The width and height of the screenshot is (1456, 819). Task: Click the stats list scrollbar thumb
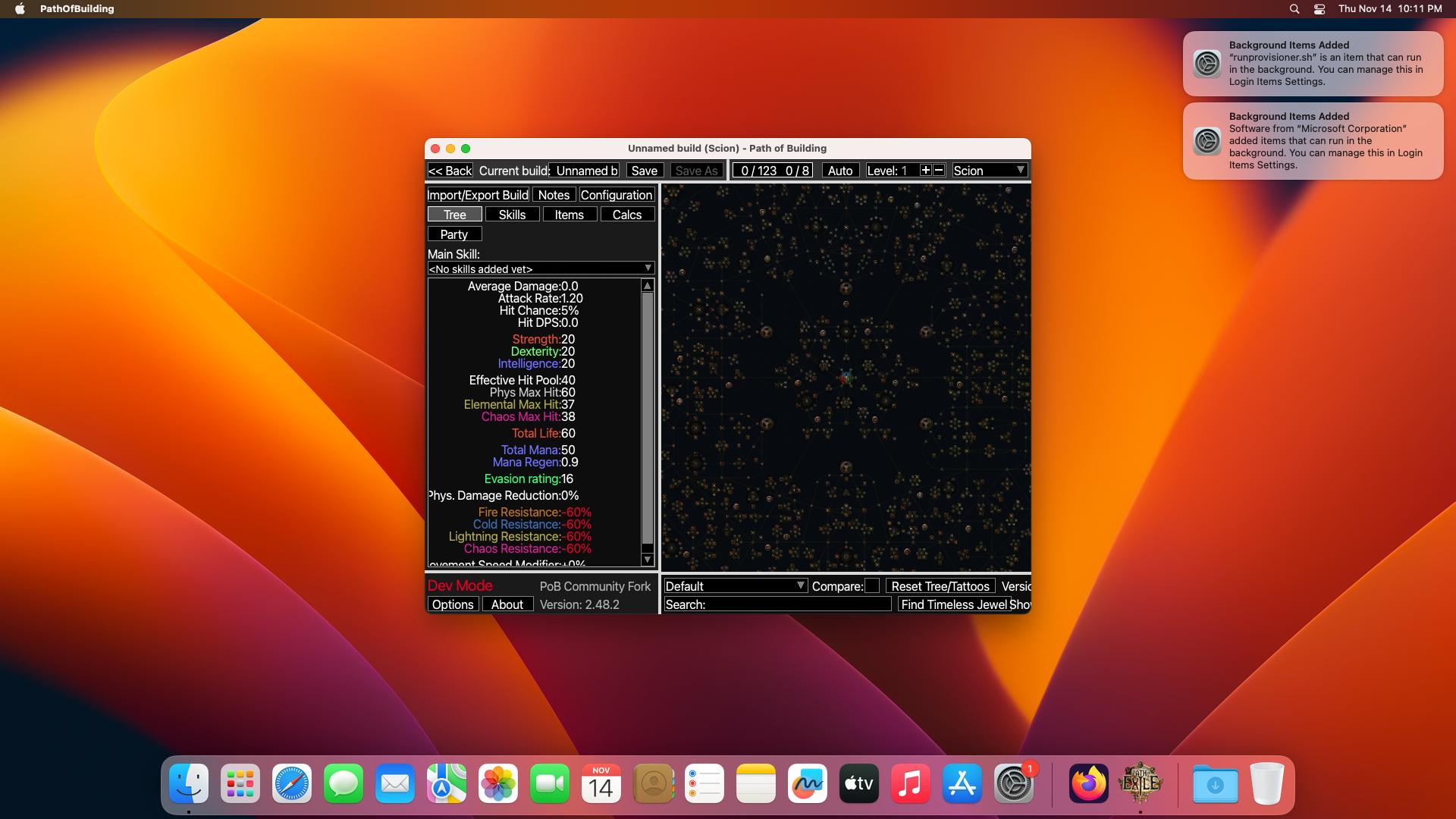(x=647, y=419)
